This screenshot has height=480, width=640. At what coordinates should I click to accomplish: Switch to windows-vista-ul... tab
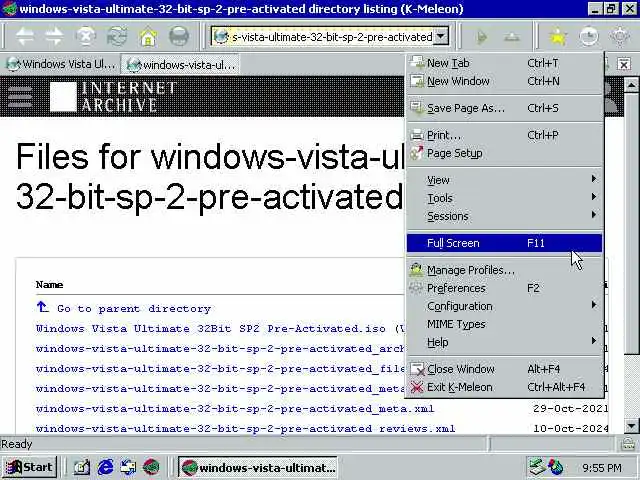181,64
